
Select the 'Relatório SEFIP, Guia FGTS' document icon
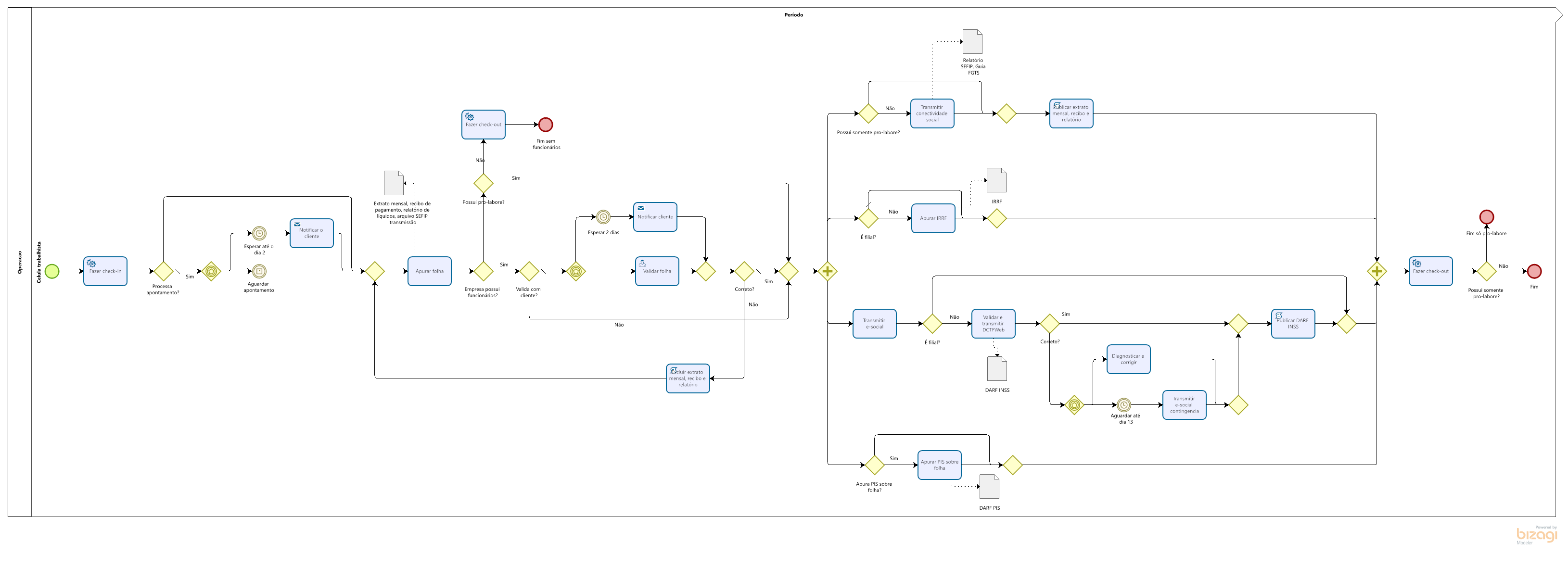click(x=973, y=42)
